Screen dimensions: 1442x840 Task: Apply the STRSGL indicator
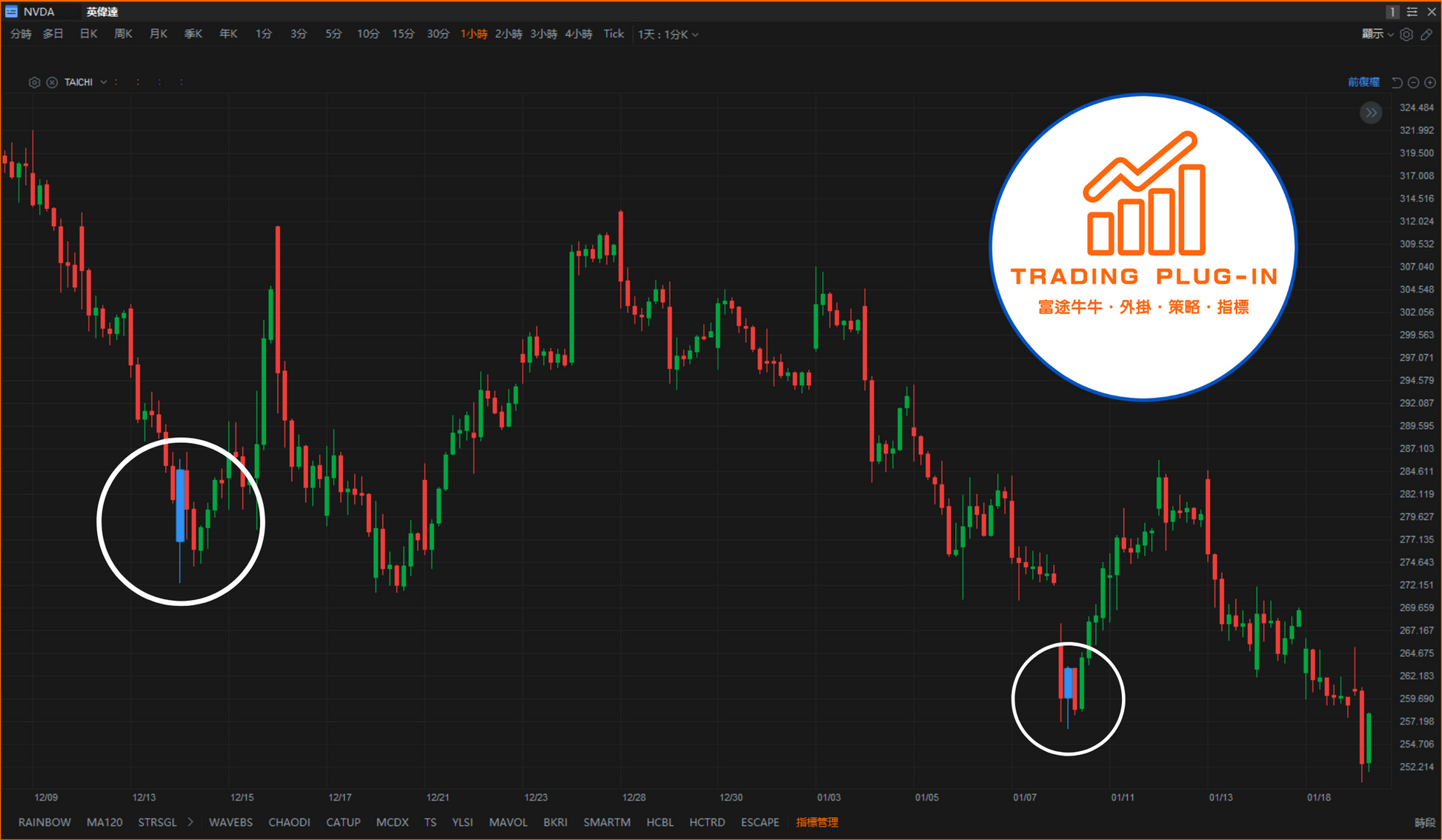point(157,822)
